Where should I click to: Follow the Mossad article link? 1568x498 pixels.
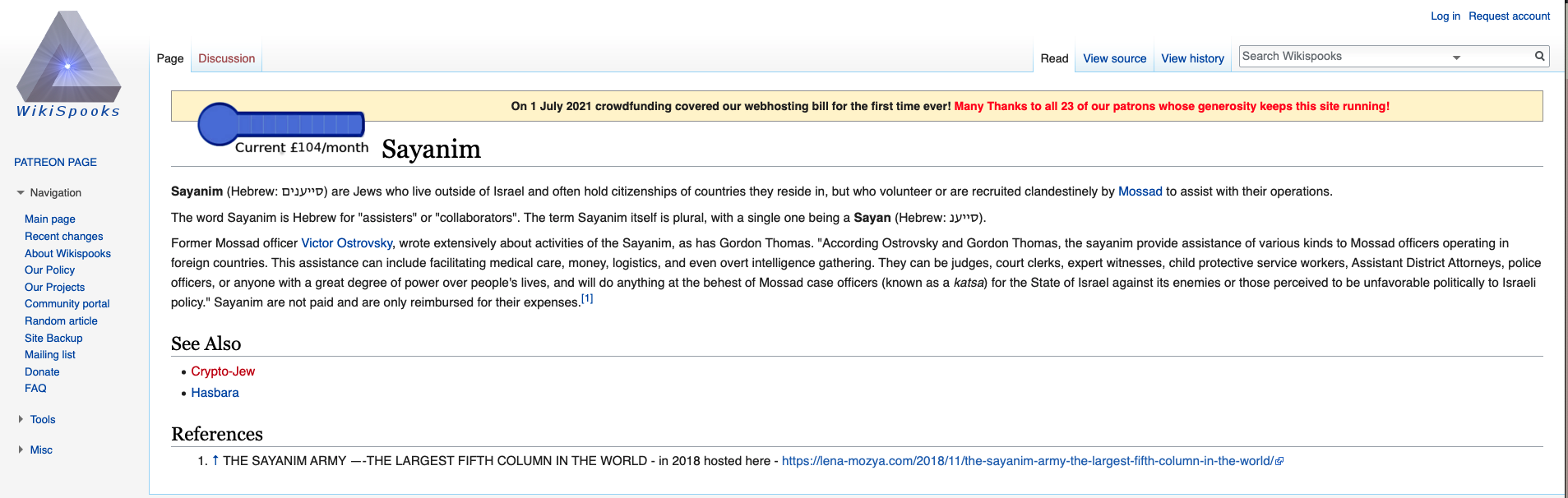(1140, 191)
